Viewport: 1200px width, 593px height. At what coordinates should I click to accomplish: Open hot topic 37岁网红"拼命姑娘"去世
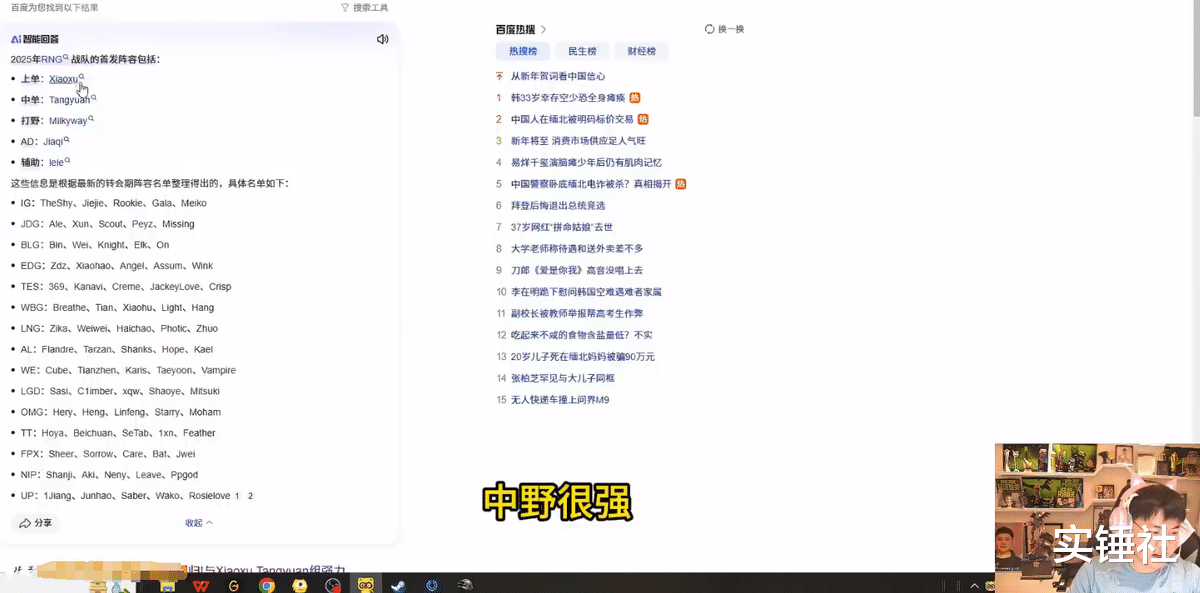point(562,227)
